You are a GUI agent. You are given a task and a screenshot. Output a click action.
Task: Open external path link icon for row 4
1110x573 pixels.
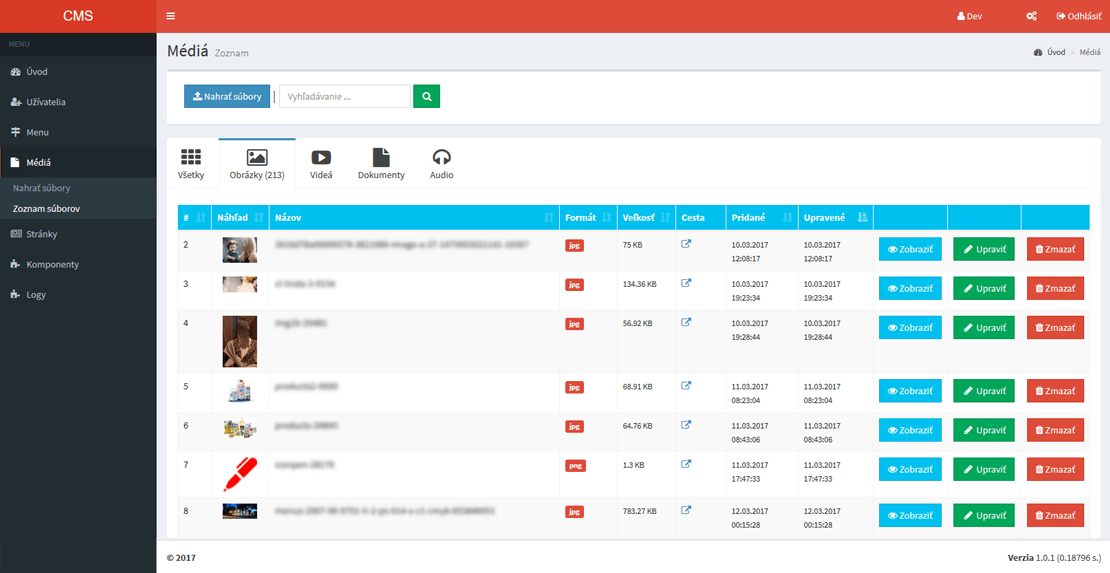pyautogui.click(x=685, y=322)
